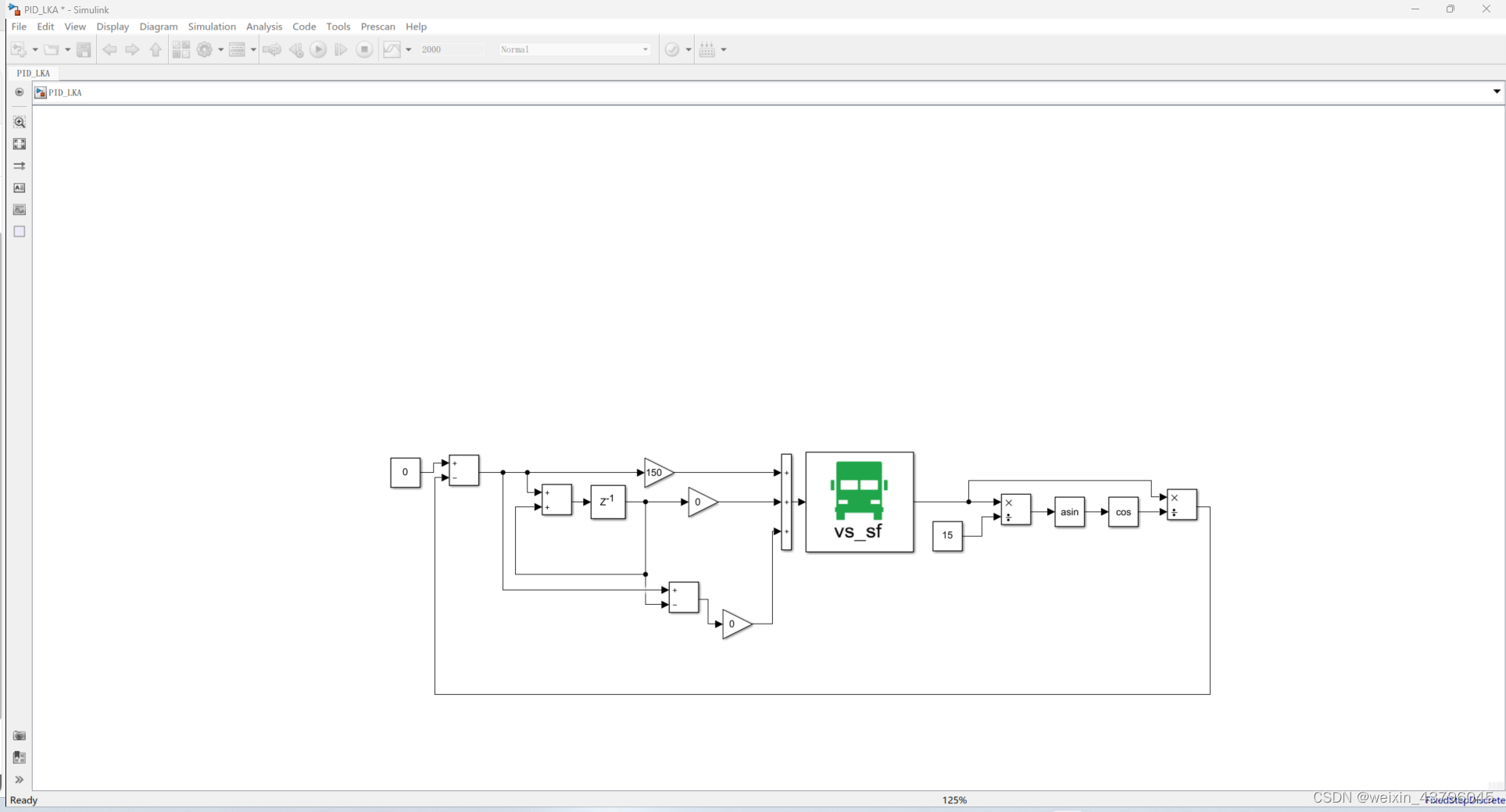The image size is (1506, 812).
Task: Open the Help menu
Action: [x=417, y=27]
